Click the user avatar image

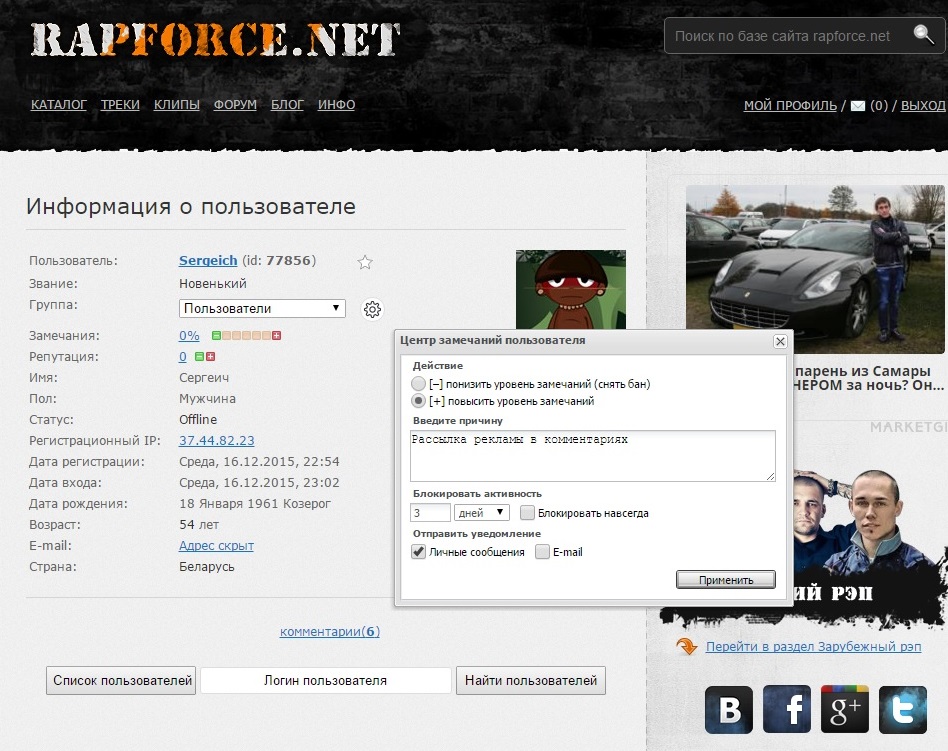click(571, 290)
